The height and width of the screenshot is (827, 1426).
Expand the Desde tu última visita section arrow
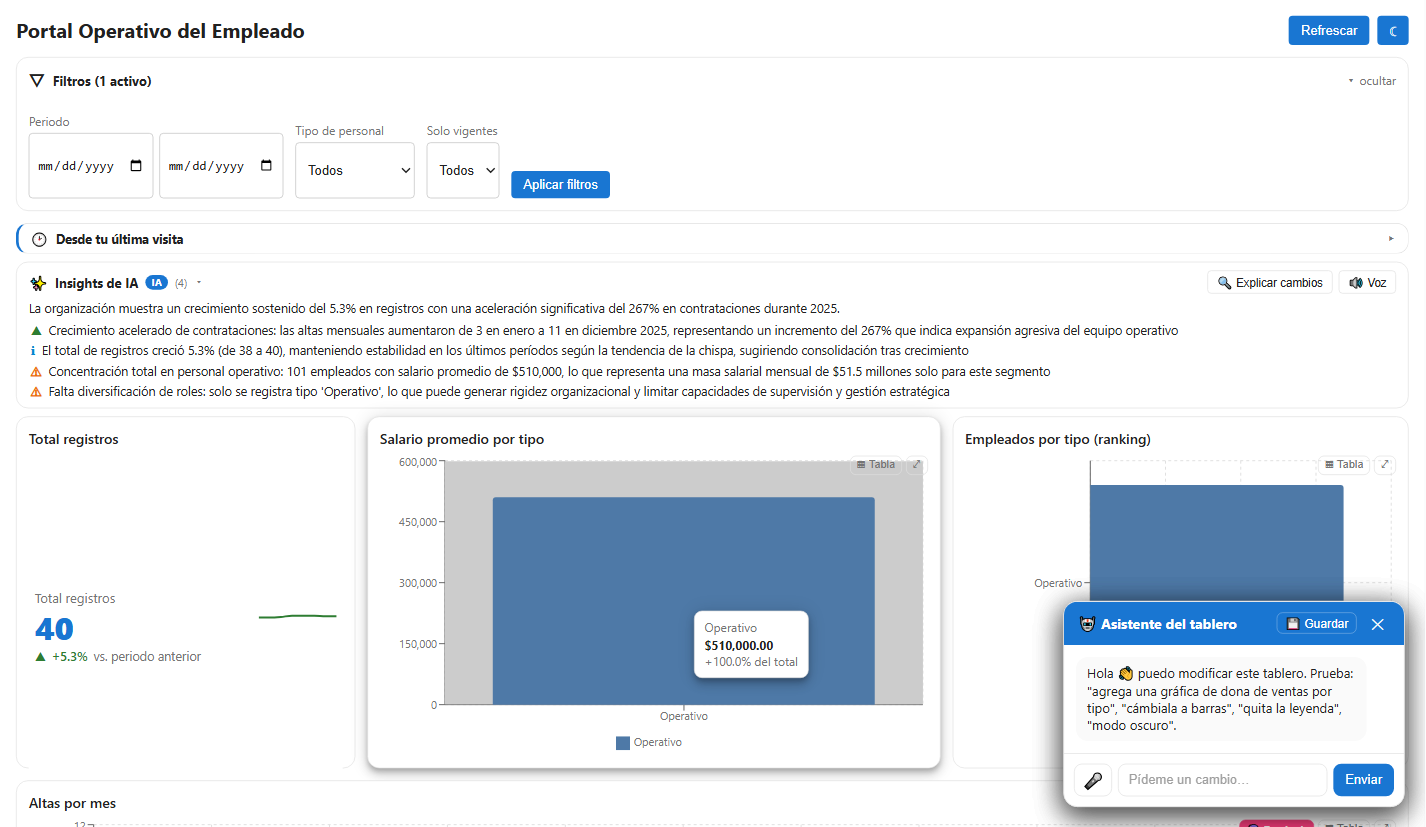coord(1391,239)
